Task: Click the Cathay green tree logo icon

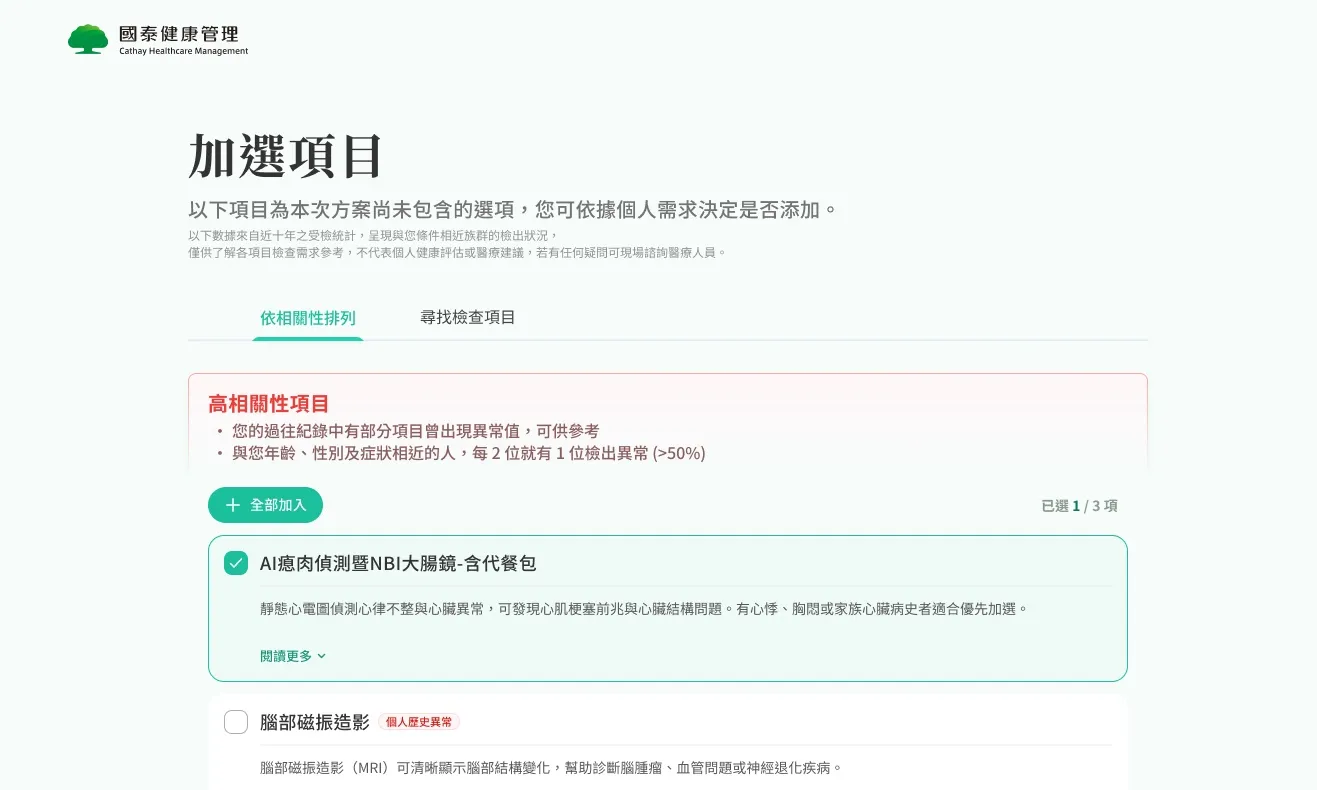Action: point(88,39)
